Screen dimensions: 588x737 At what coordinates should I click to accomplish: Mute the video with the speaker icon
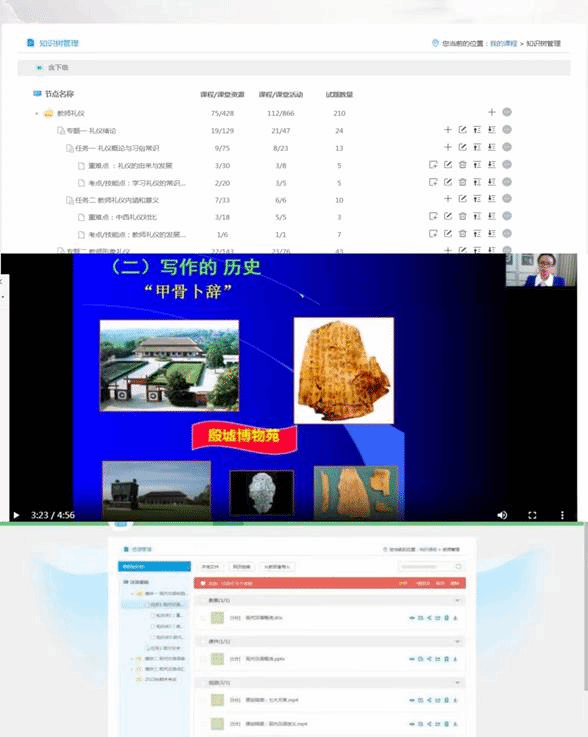pyautogui.click(x=502, y=515)
